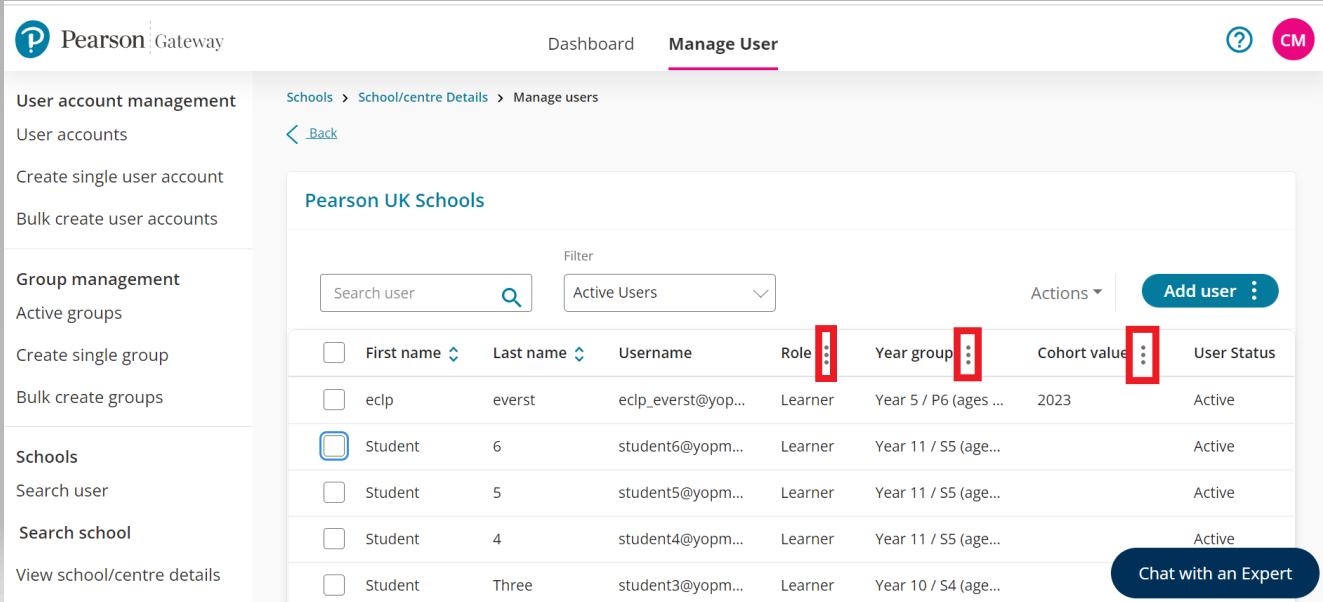Open the help question mark icon
Screen dimensions: 1323x602
(1239, 39)
